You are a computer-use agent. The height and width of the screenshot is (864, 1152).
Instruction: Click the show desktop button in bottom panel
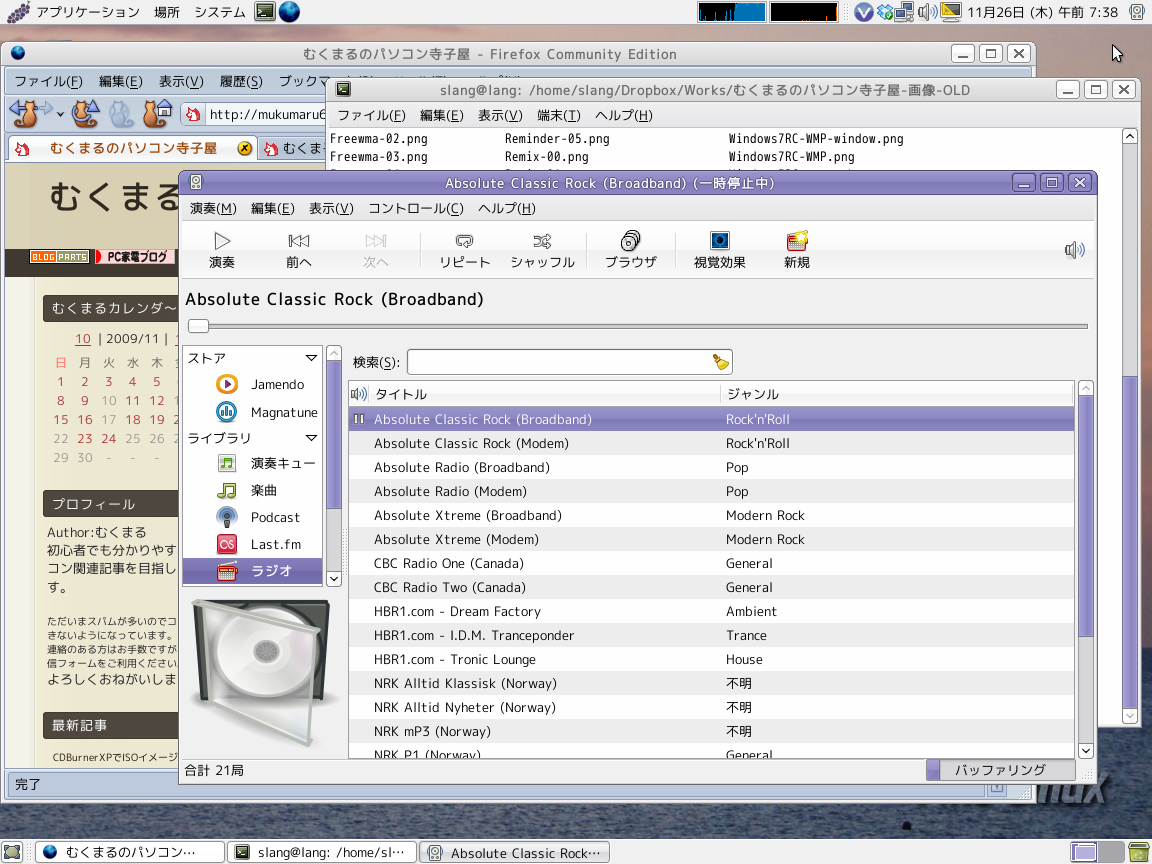(12, 852)
